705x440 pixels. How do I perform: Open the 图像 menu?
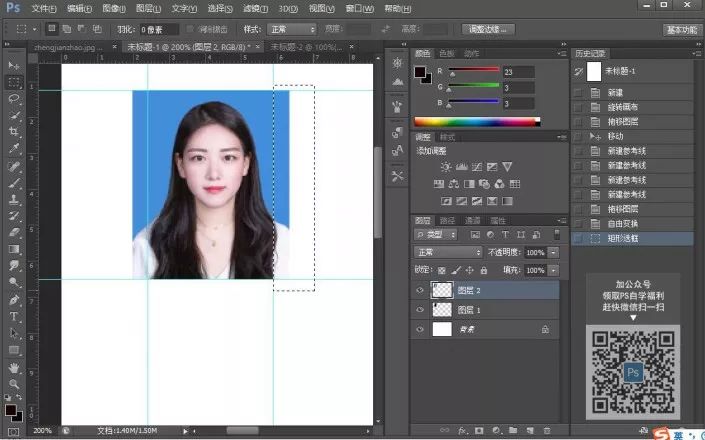(x=114, y=9)
